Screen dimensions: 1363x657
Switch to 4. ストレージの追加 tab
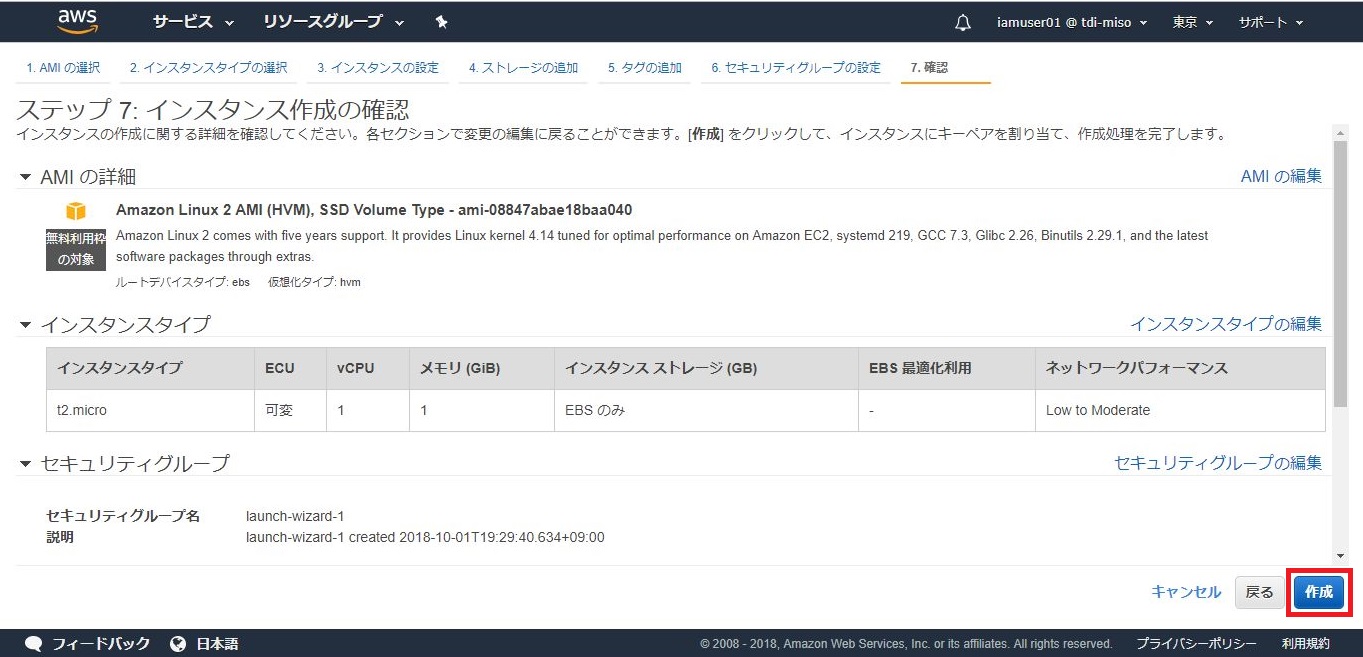click(523, 68)
